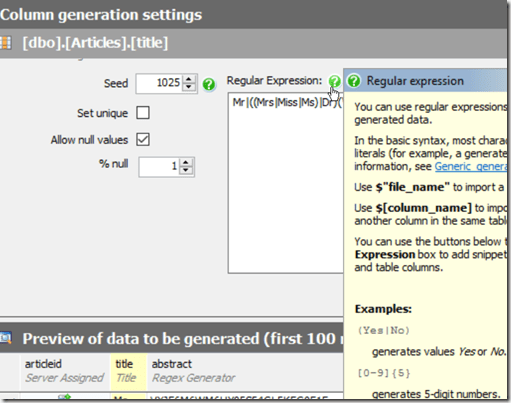Click the preview icon beside Preview of data heading
511x403 pixels.
[6, 338]
